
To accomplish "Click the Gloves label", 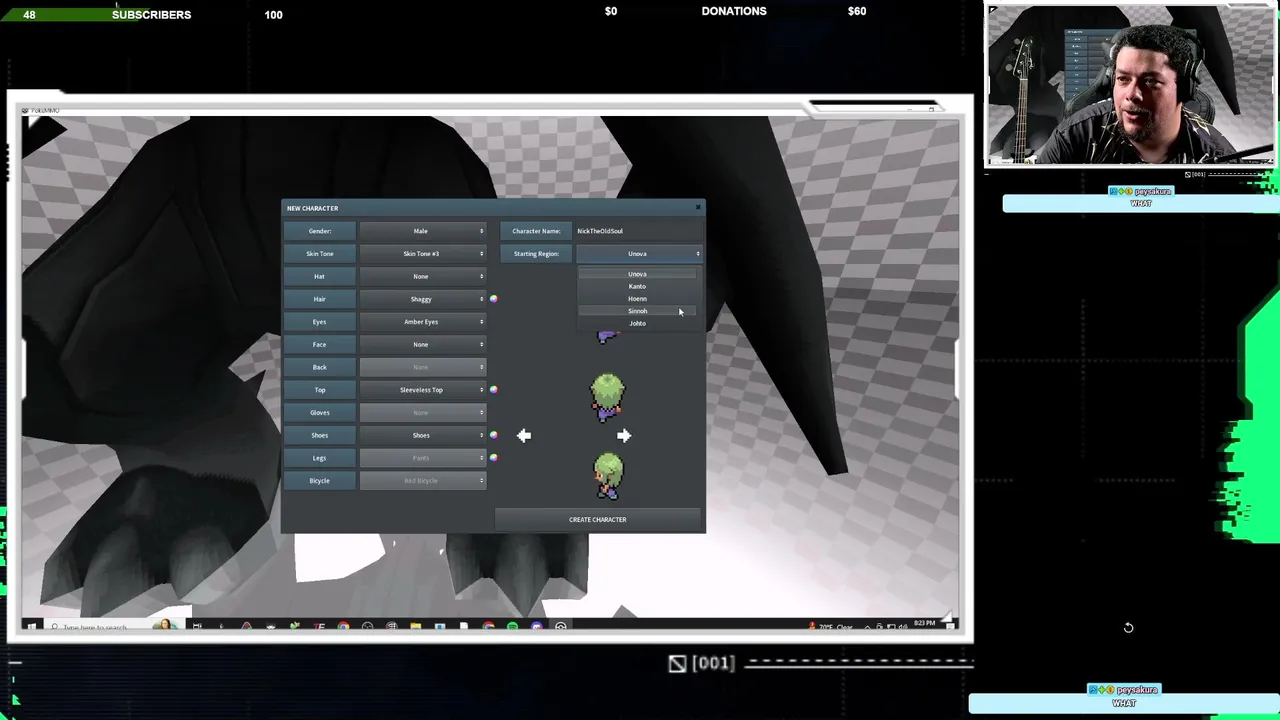I will [x=320, y=412].
